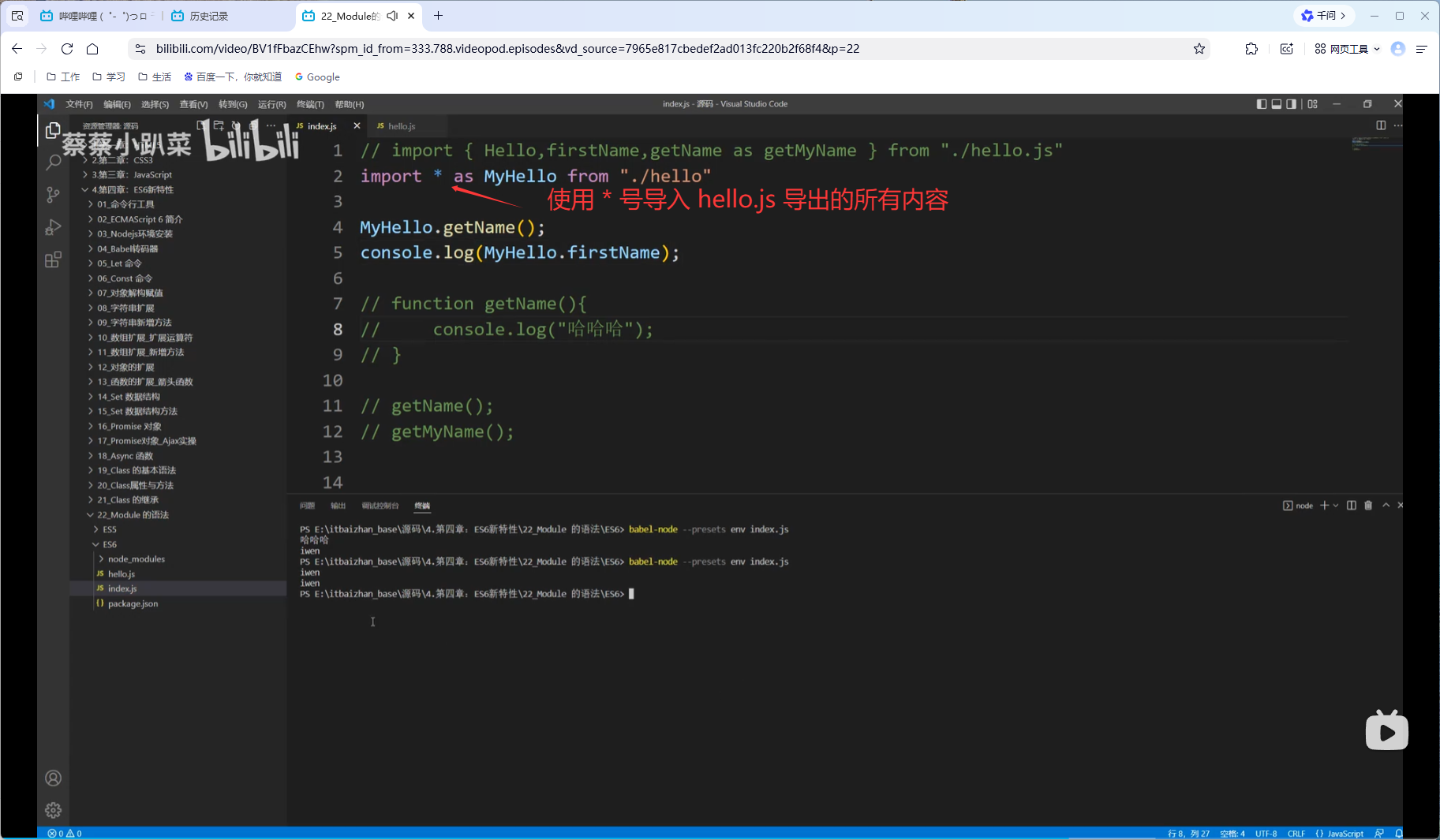Click the kill terminal trash icon
This screenshot has height=840, width=1440.
[1368, 506]
